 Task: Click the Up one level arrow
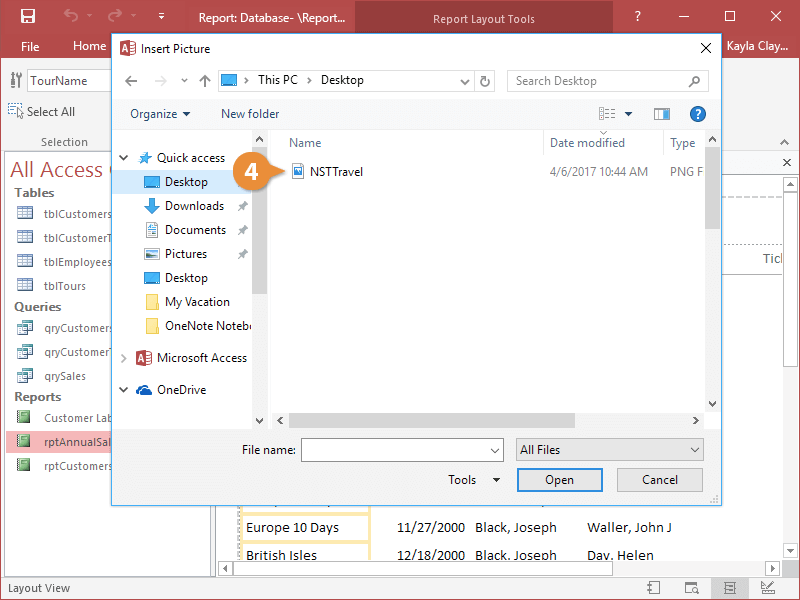click(x=205, y=81)
